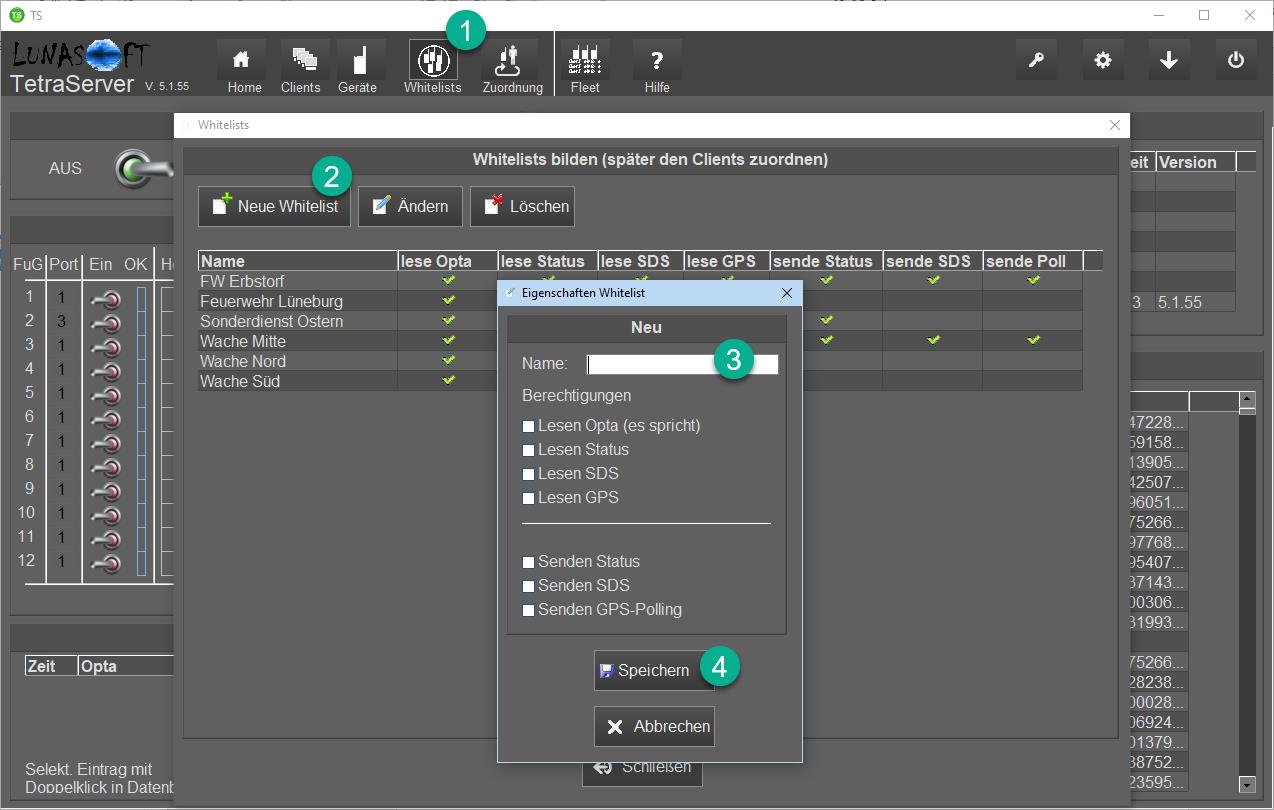Click the scrollbar down arrow in main window
This screenshot has width=1274, height=810.
click(1246, 785)
